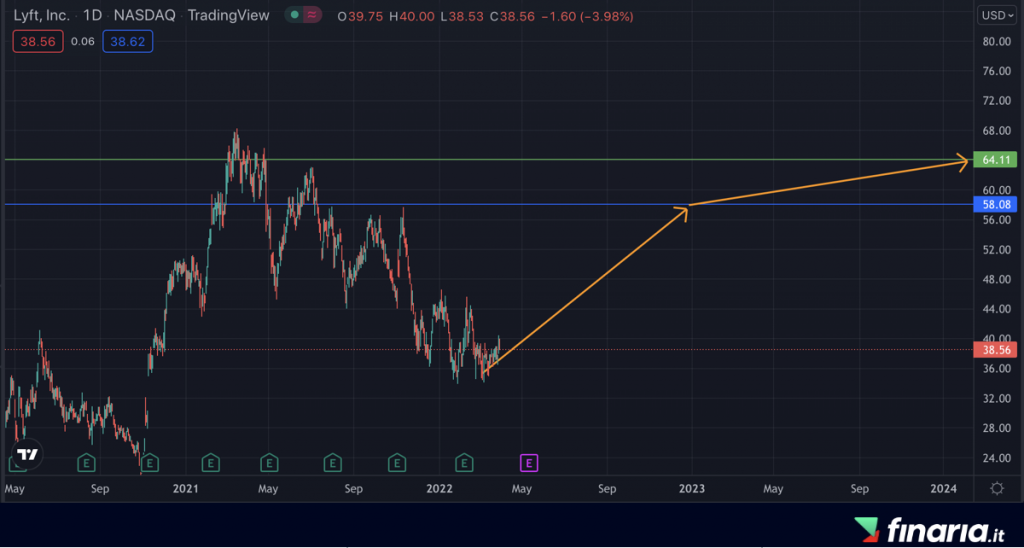The image size is (1024, 548).
Task: Open earnings marker just right of 2022
Action: (464, 463)
